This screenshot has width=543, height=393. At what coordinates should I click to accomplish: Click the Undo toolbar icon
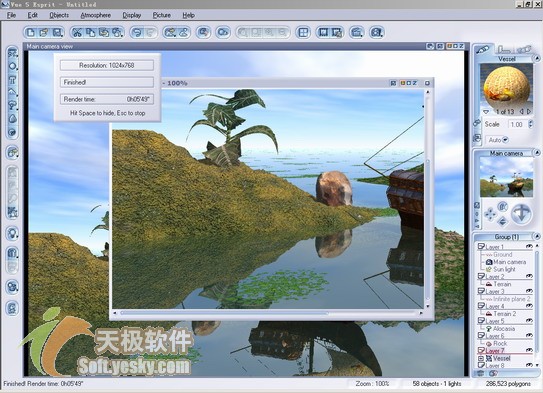pyautogui.click(x=137, y=33)
